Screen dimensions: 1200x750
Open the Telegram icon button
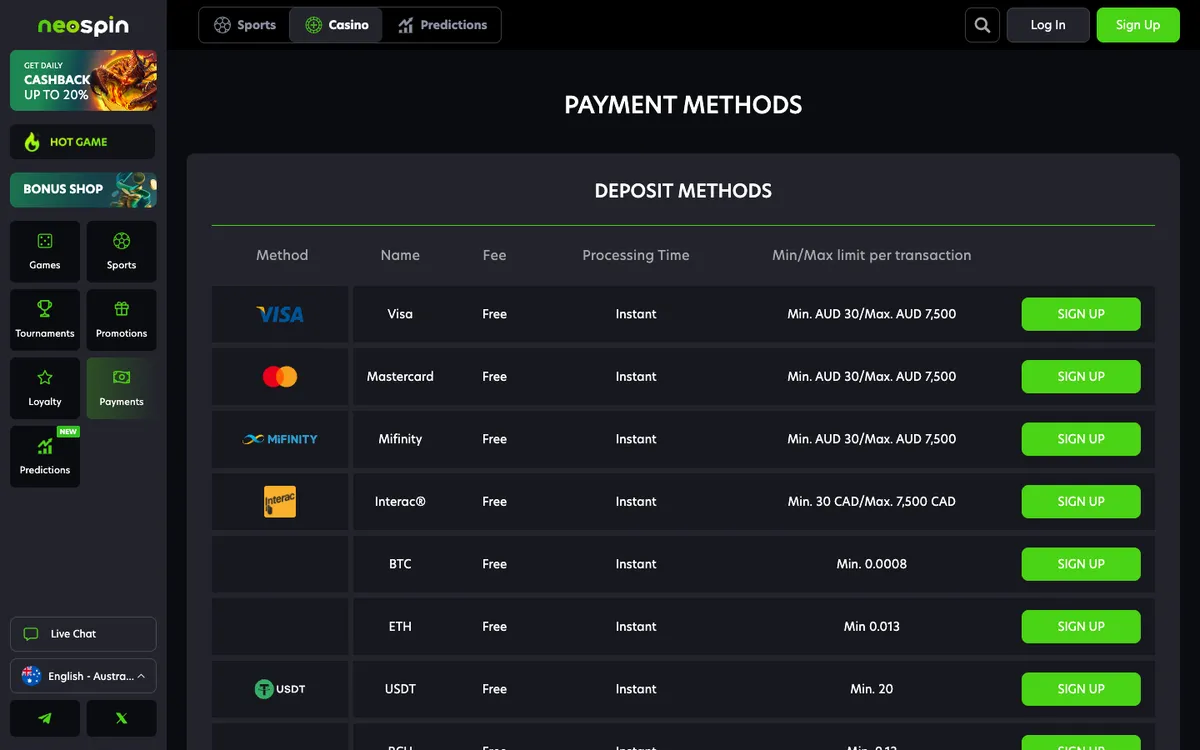coord(45,718)
